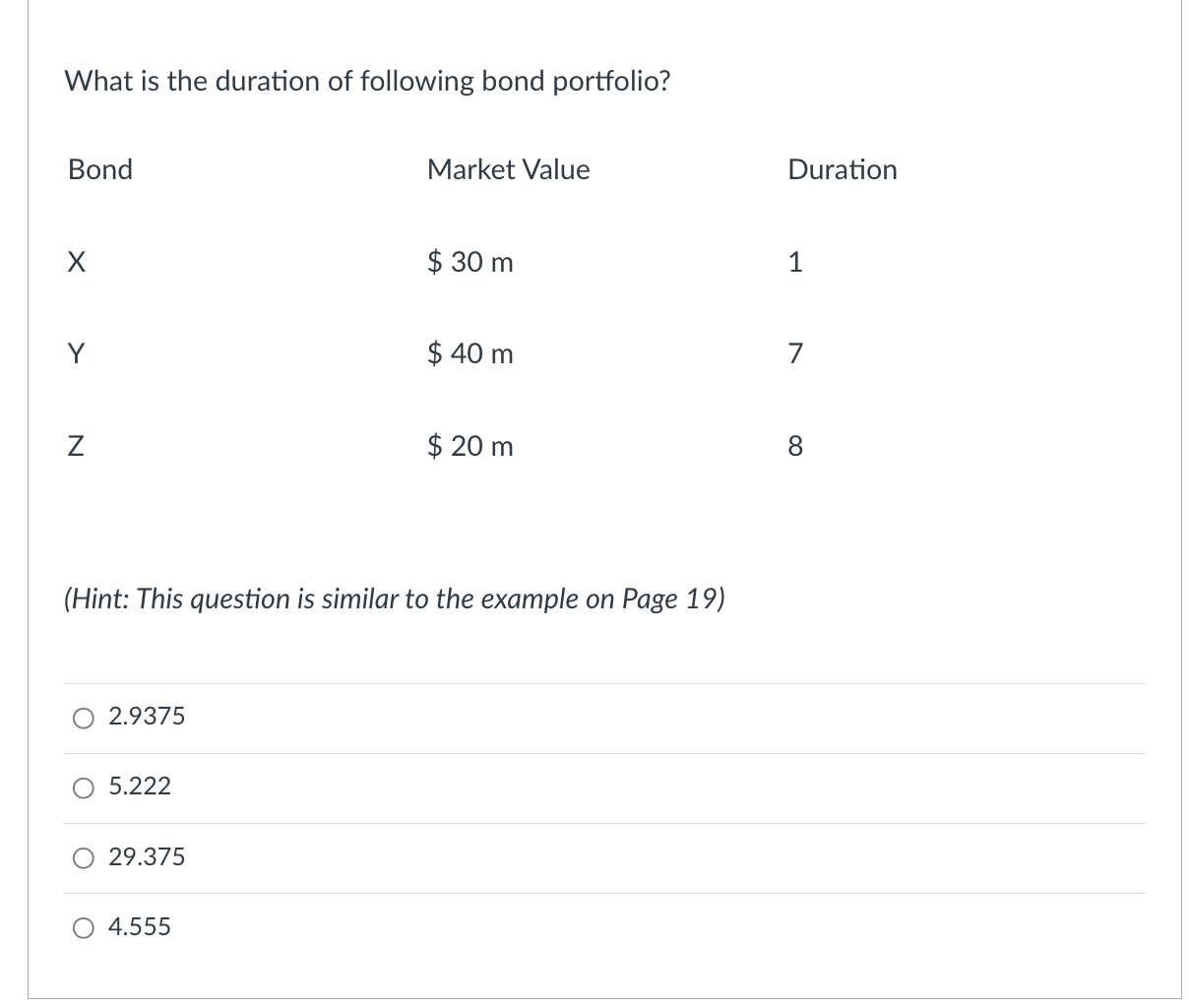Click the Market Value column header
This screenshot has height=1008, width=1189.
click(508, 169)
